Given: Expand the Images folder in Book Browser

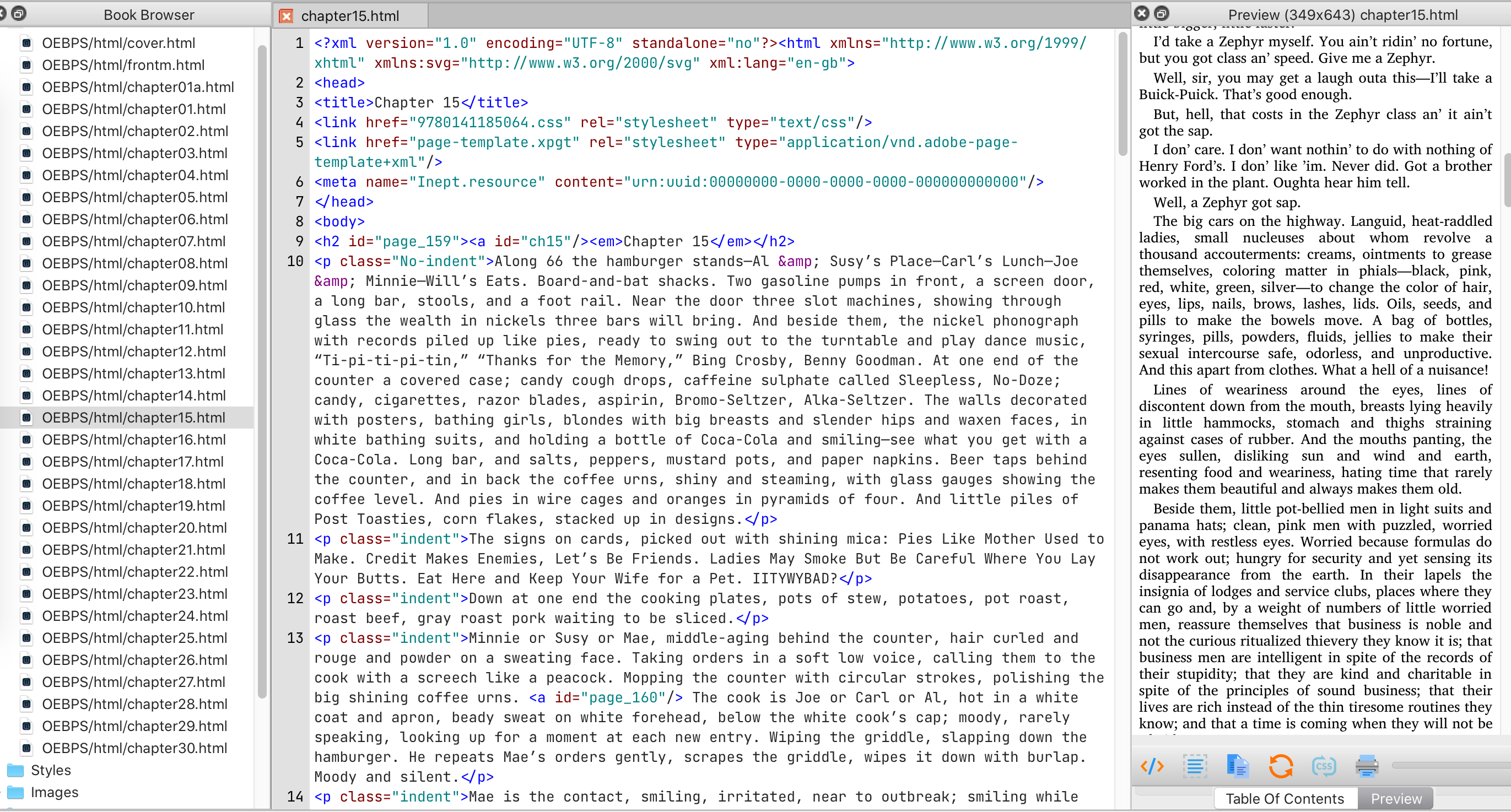Looking at the screenshot, I should [54, 792].
